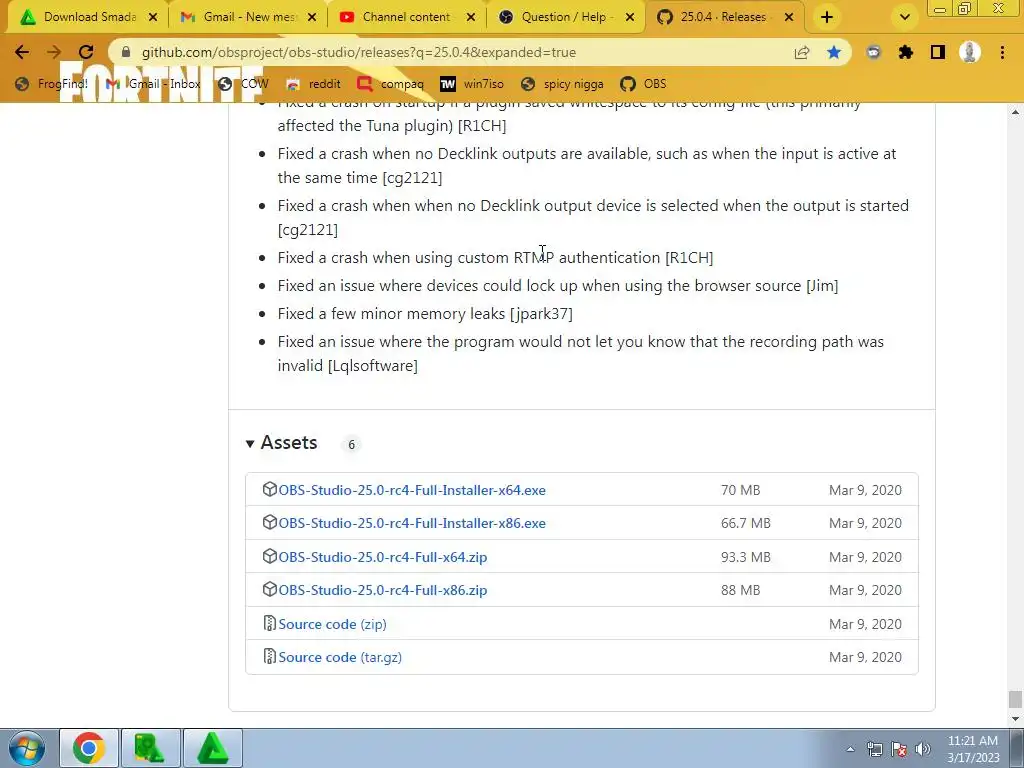Switch to Question / Help tab
This screenshot has width=1024, height=768.
(x=566, y=17)
